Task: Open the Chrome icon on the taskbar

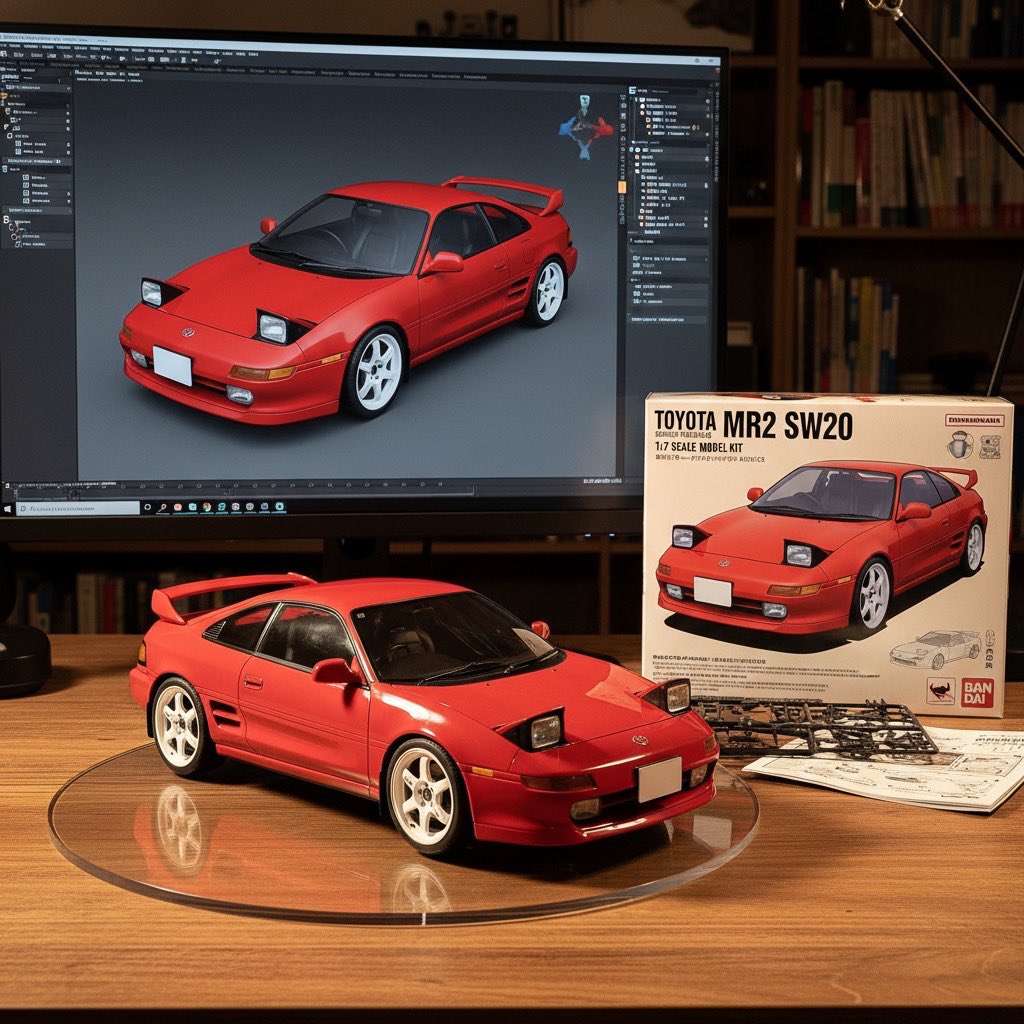Action: (x=205, y=507)
